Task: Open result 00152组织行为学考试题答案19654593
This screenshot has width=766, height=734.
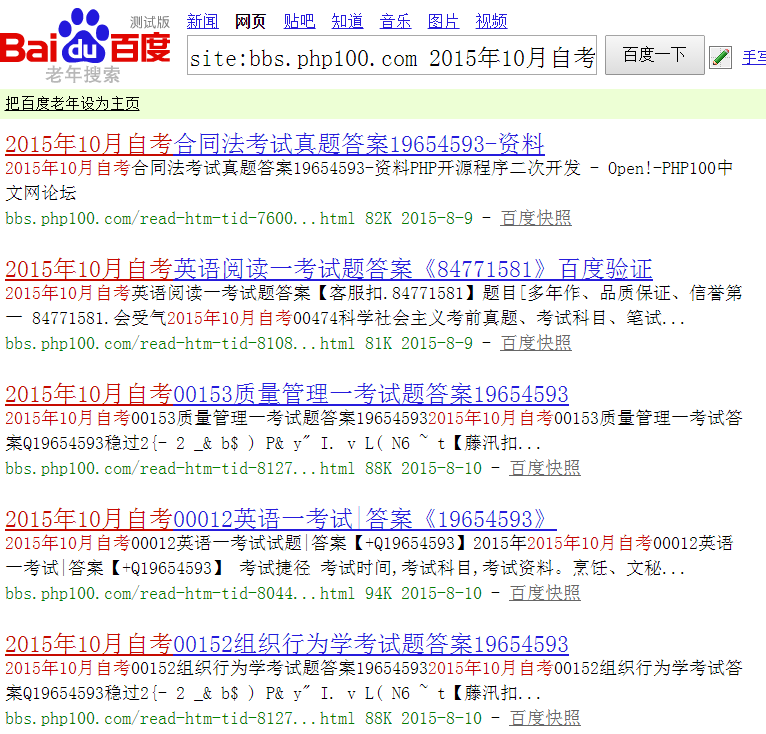Action: (287, 644)
